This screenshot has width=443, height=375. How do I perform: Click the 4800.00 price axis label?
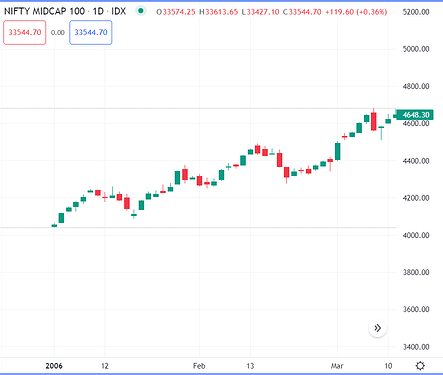coord(416,87)
